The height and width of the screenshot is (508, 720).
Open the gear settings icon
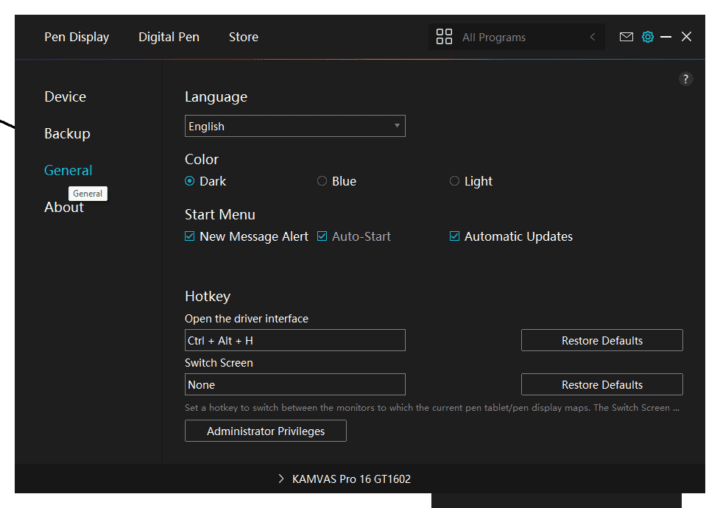point(647,37)
